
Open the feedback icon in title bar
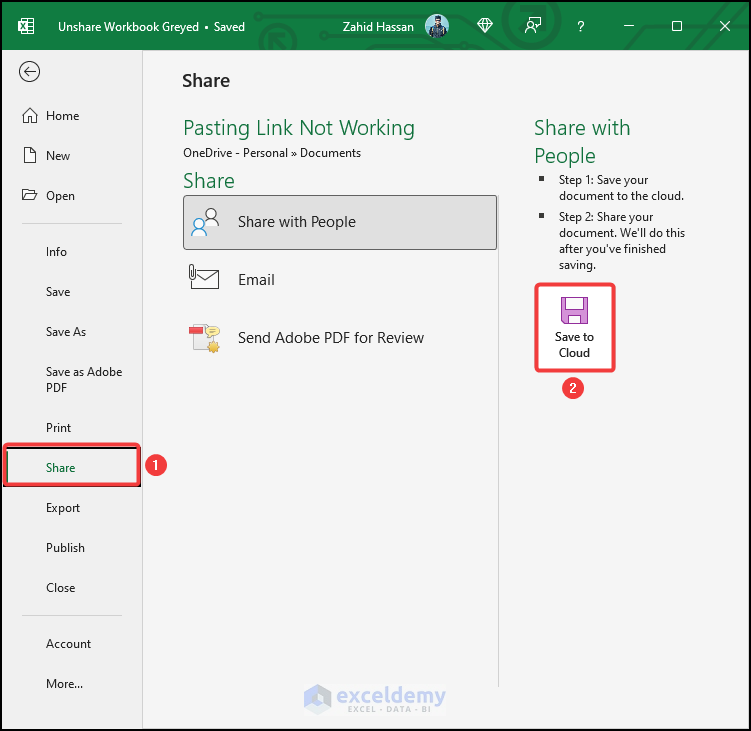(x=533, y=26)
